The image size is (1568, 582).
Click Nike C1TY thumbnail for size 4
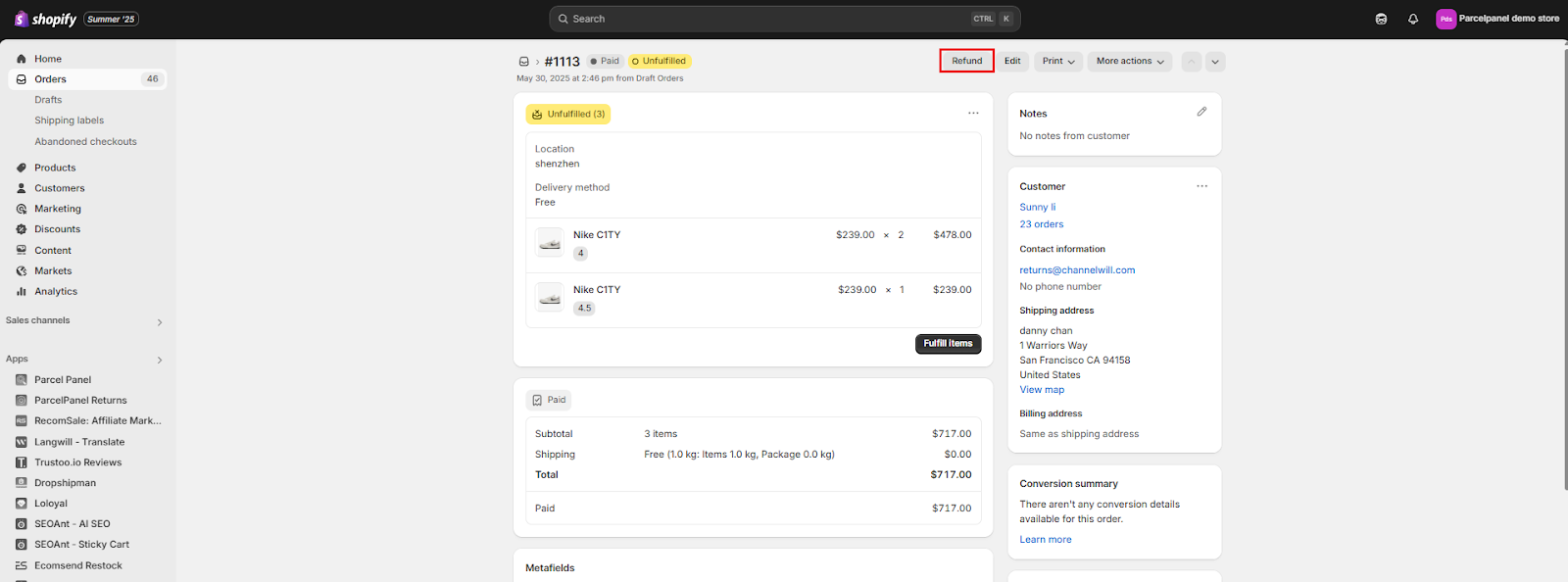pyautogui.click(x=550, y=242)
